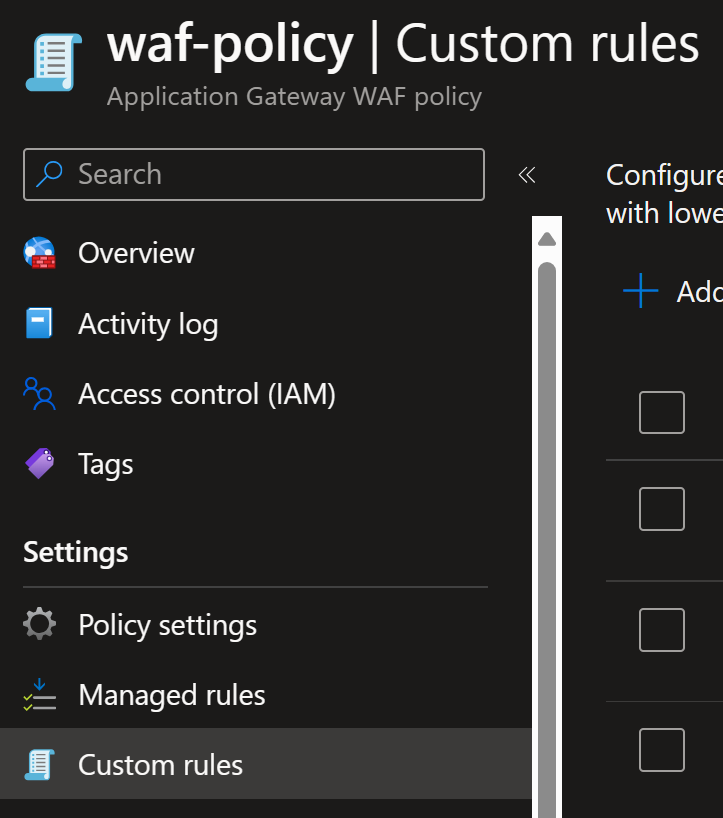Click the Policy settings gear icon
Image resolution: width=723 pixels, height=818 pixels.
[39, 625]
